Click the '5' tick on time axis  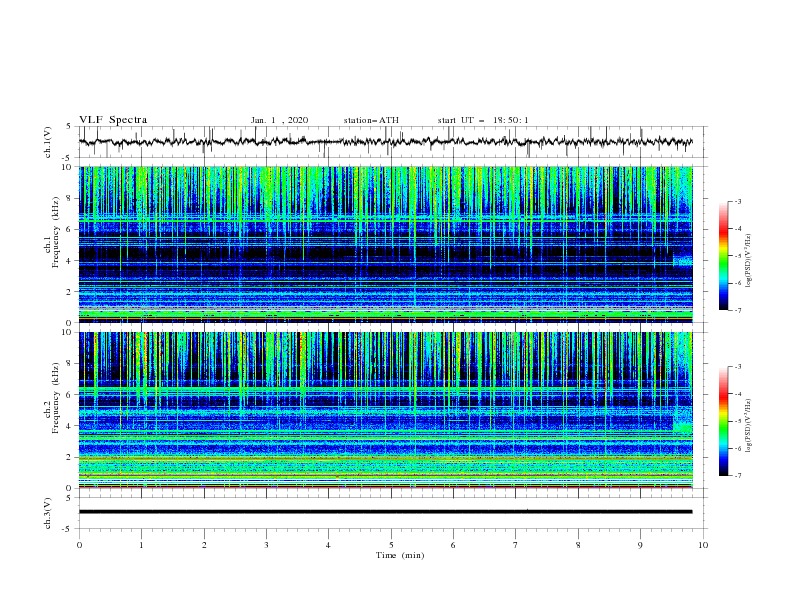click(x=391, y=545)
